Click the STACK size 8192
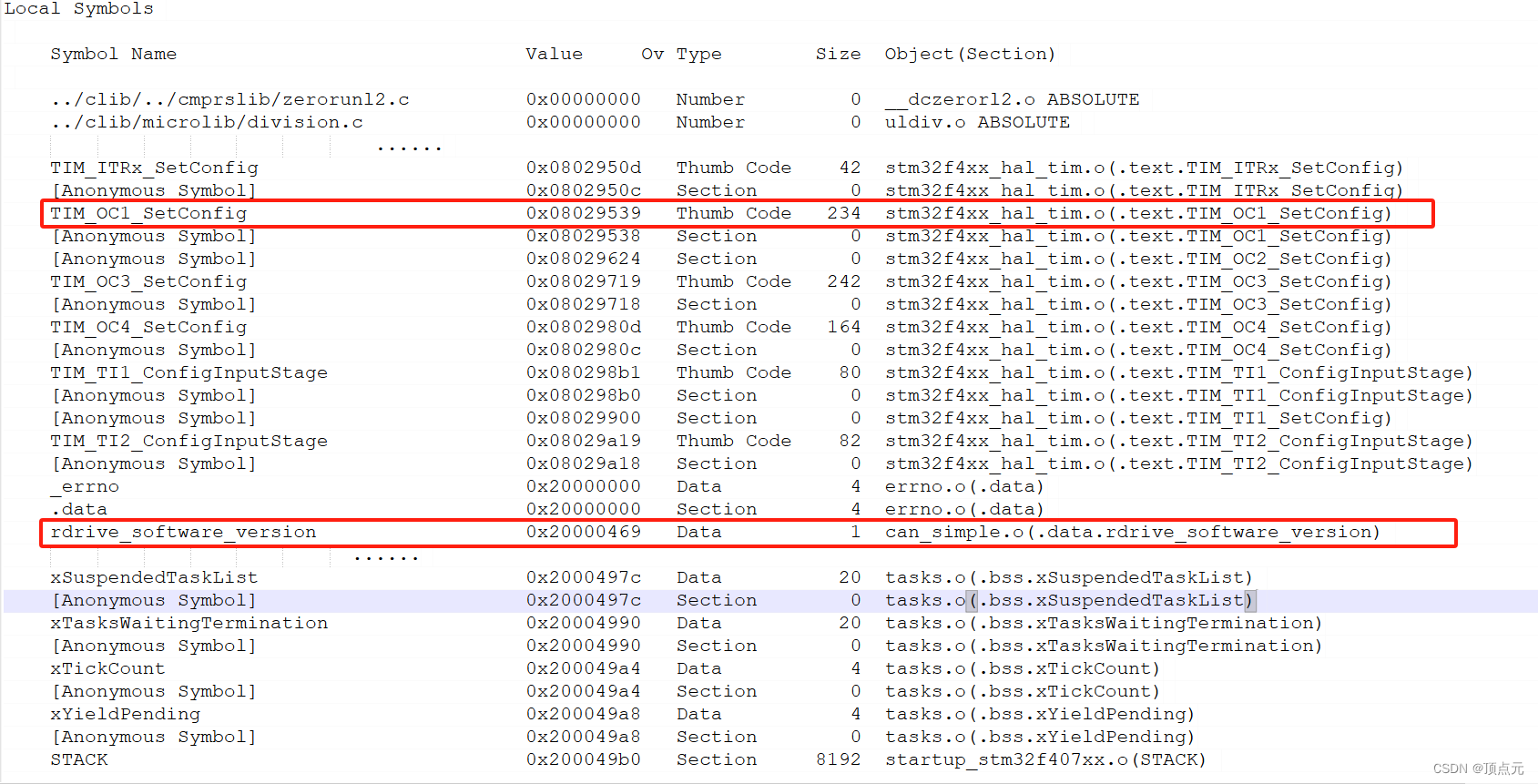 click(839, 759)
